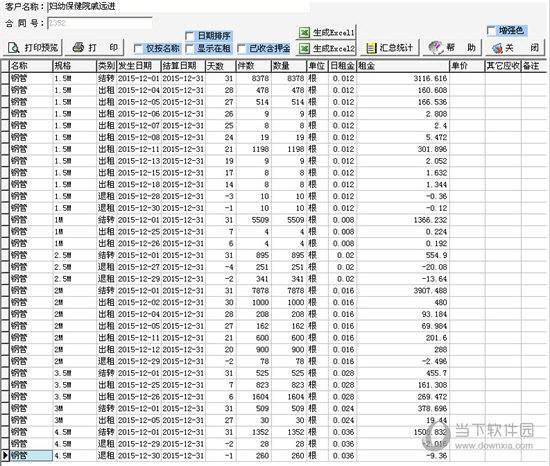Click the 件数 column header
550x466 pixels.
(x=253, y=66)
